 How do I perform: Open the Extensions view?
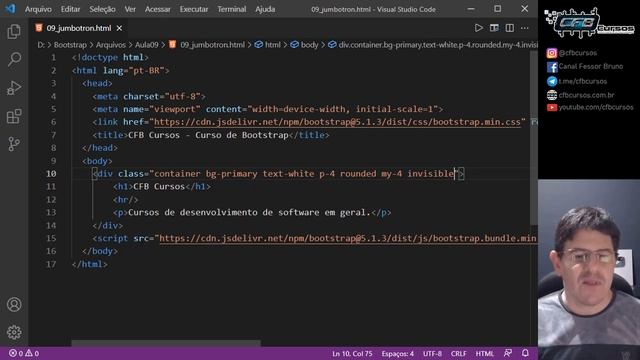tap(14, 116)
